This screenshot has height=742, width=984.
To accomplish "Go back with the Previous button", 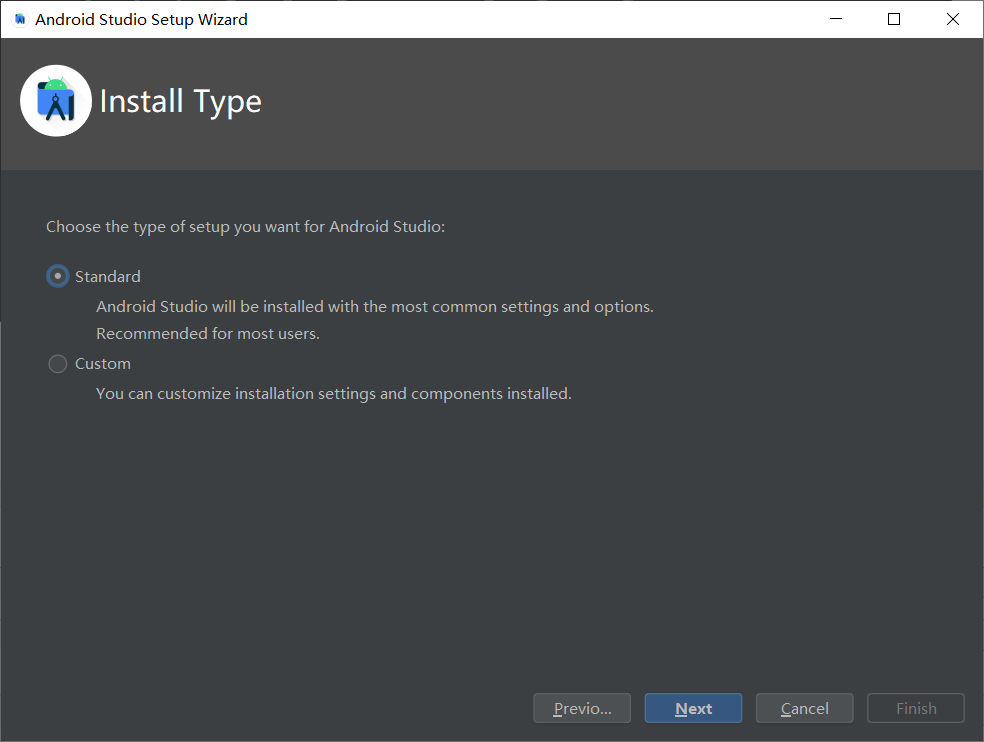I will click(582, 708).
